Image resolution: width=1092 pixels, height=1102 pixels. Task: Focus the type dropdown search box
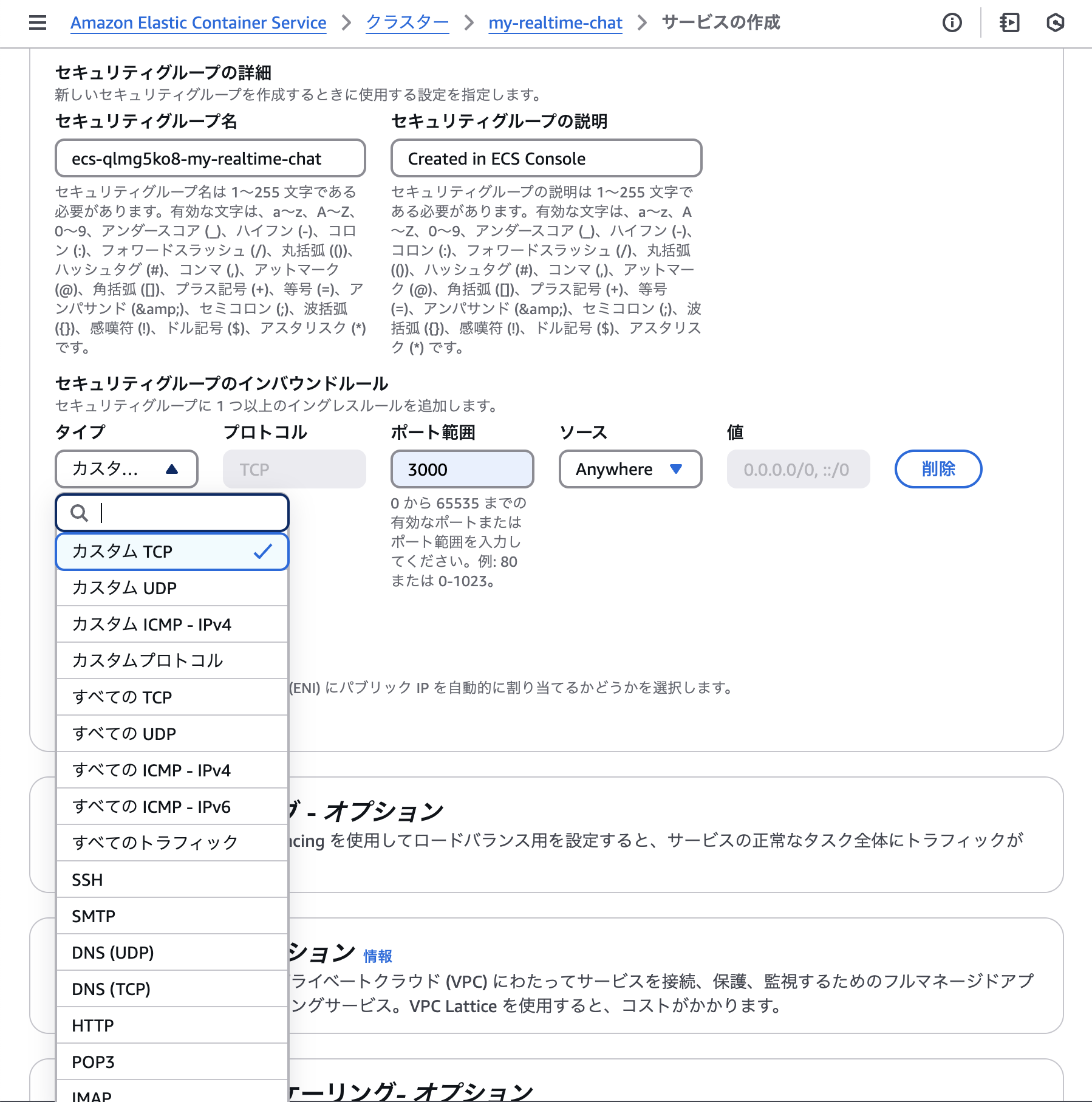click(172, 513)
